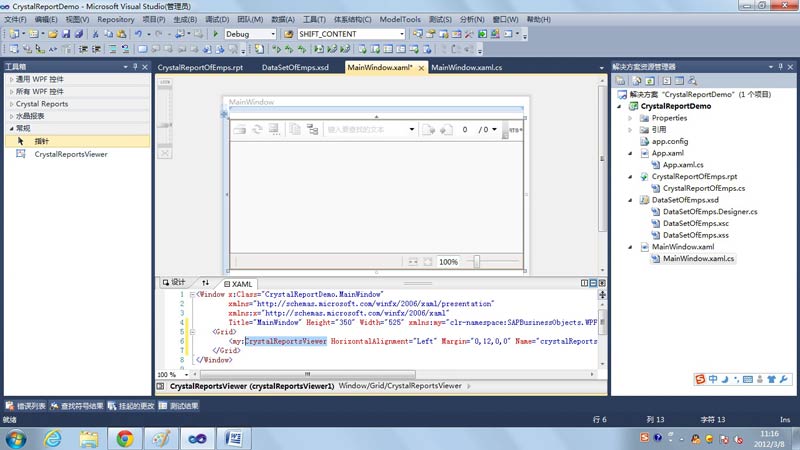Image resolution: width=800 pixels, height=450 pixels.
Task: Click the group tree toggle icon in viewer
Action: [312, 129]
